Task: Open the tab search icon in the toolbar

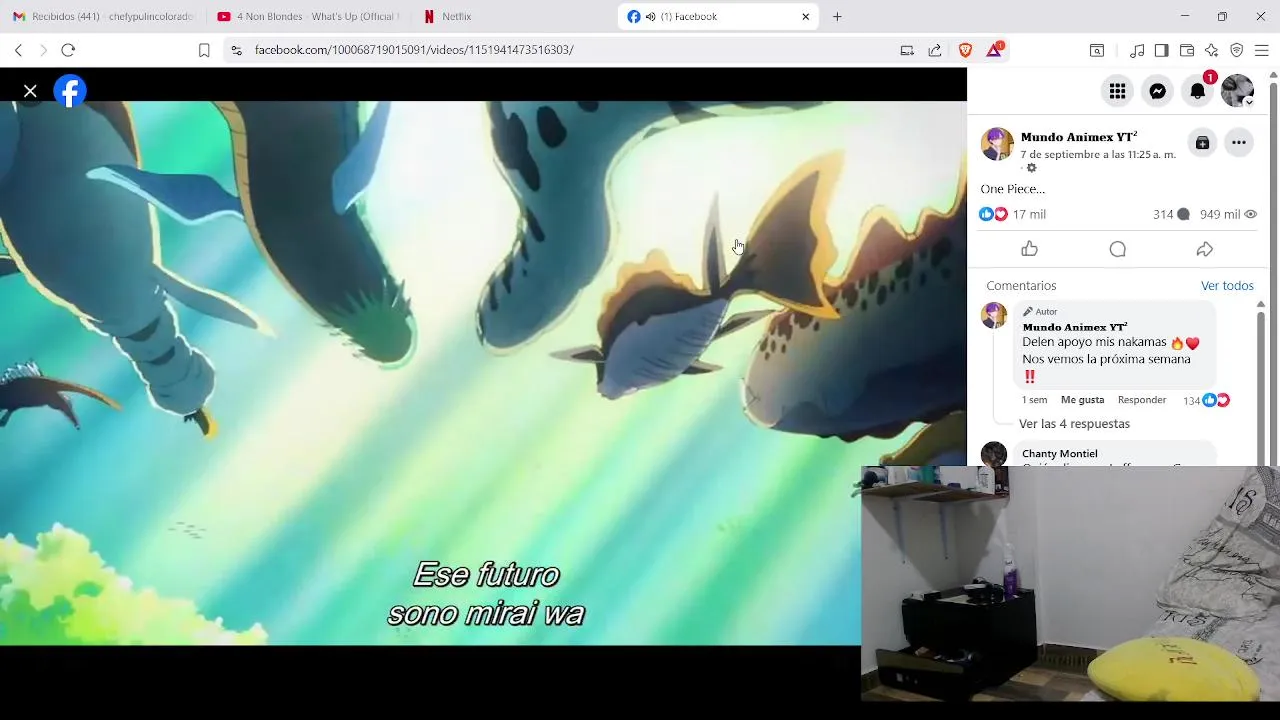Action: (1097, 50)
